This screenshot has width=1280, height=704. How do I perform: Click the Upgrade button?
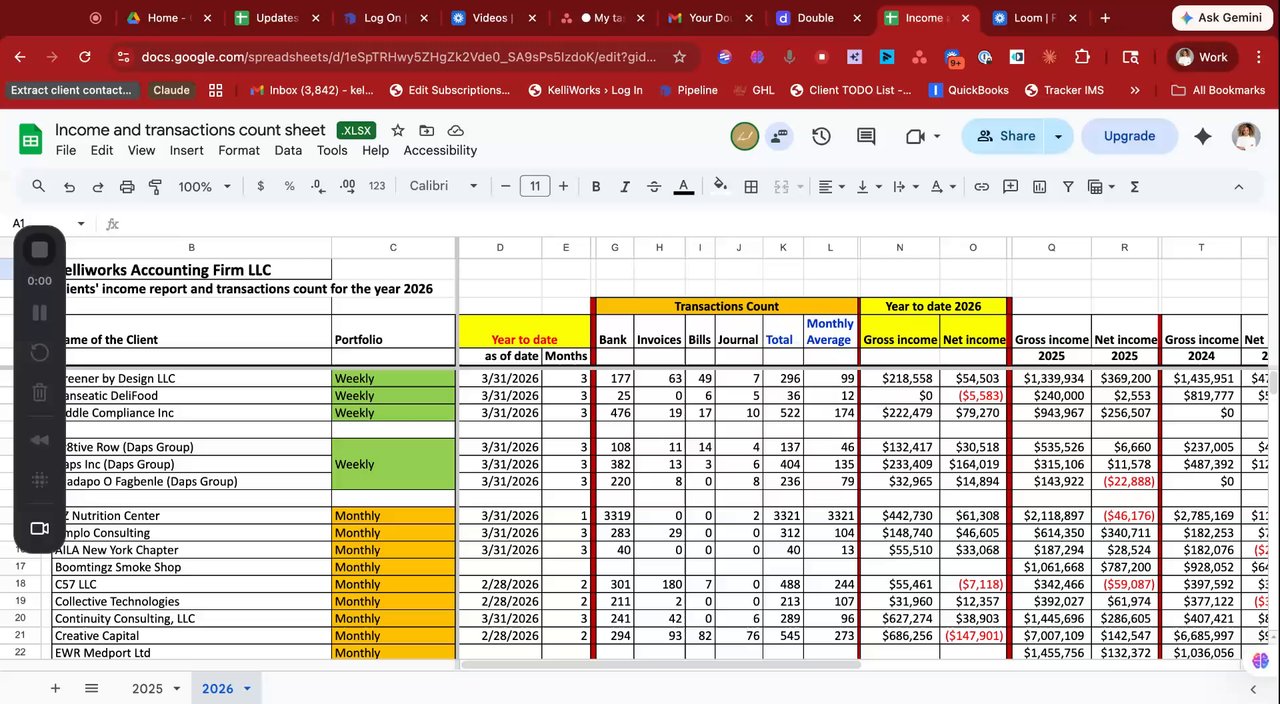1129,136
